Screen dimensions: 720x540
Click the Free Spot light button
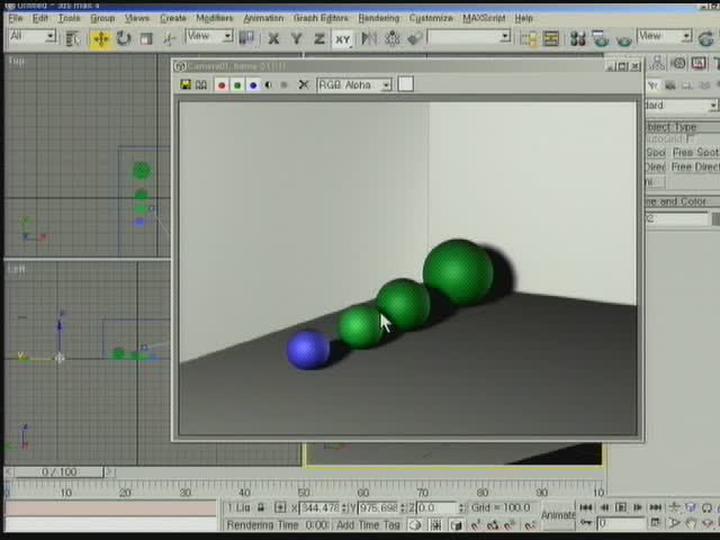tap(694, 152)
